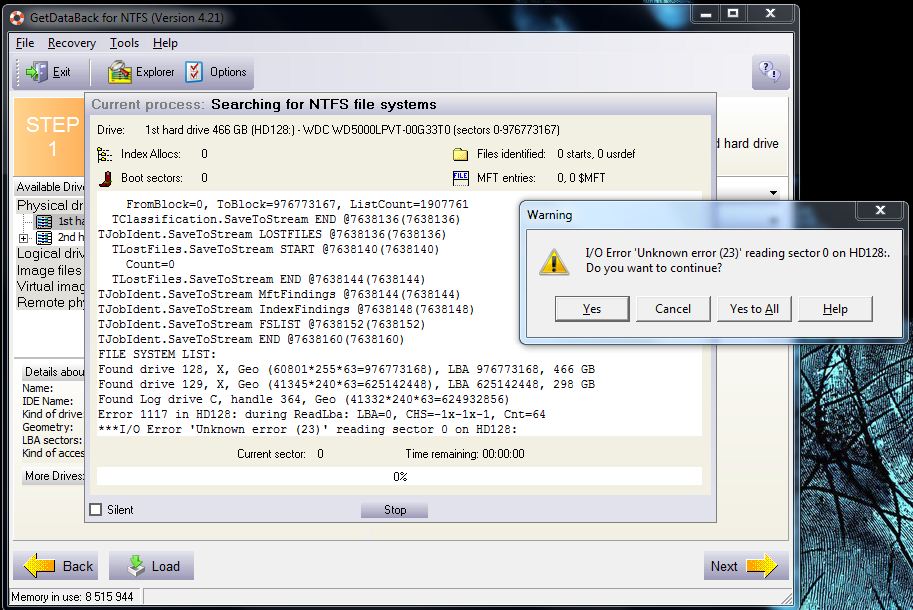Click the warning triangle icon
This screenshot has width=913, height=610.
(554, 261)
